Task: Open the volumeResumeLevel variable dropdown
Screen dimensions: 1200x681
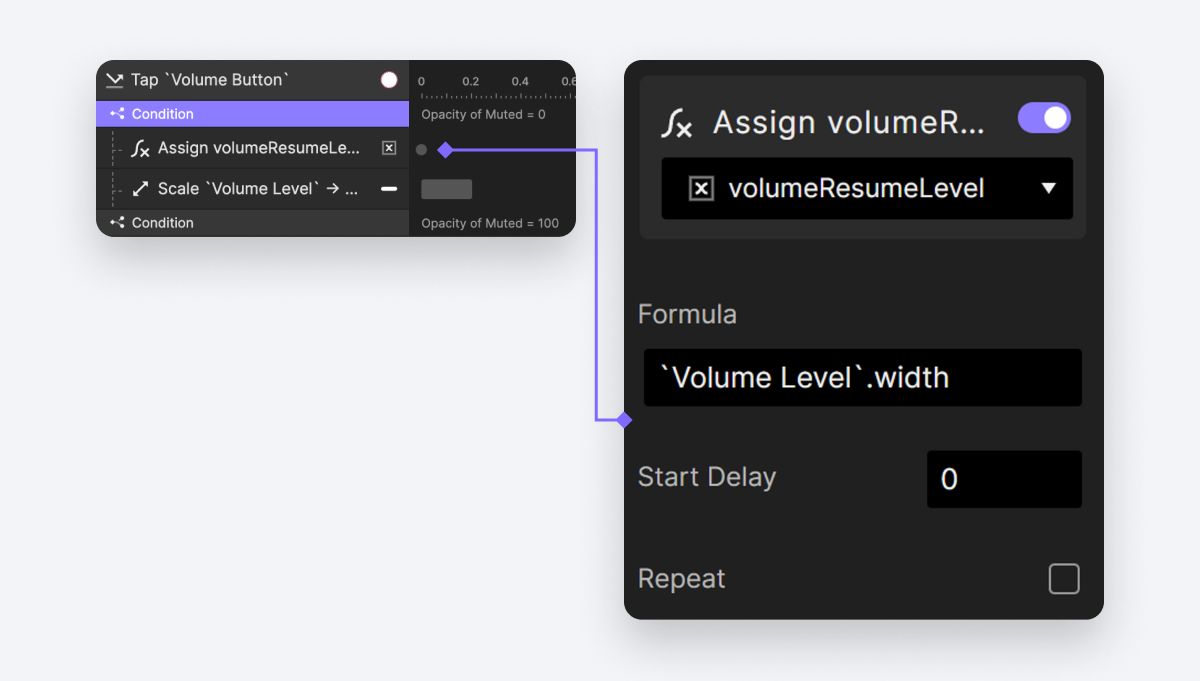Action: 867,188
